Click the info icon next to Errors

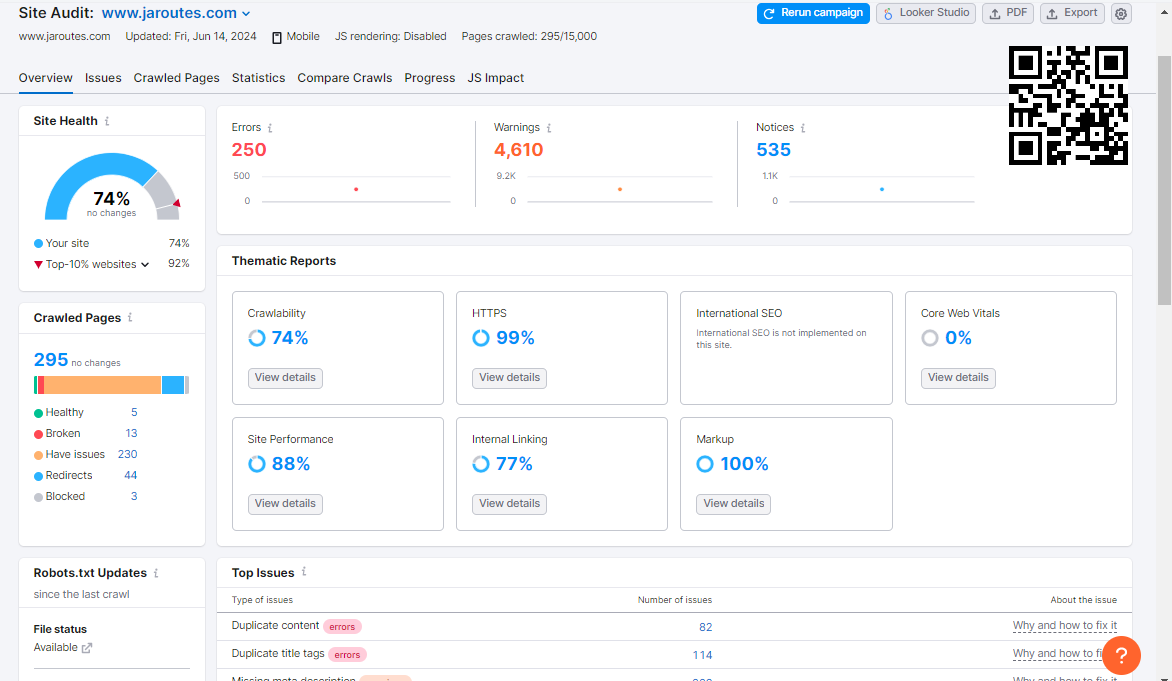[270, 128]
